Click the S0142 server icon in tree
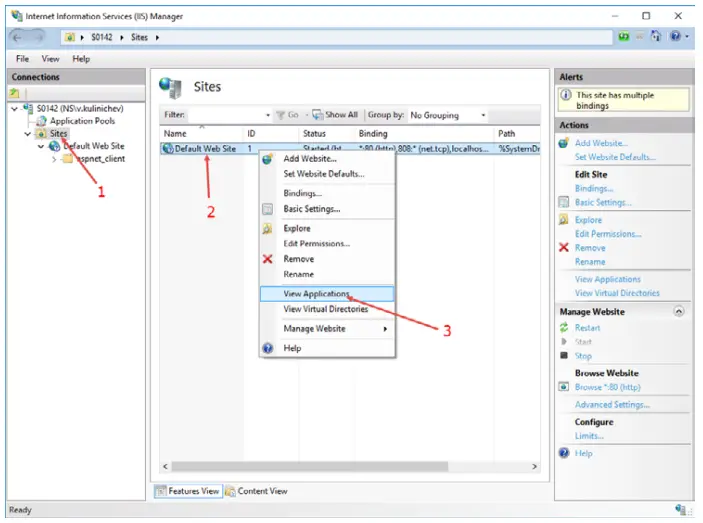This screenshot has height=523, width=703. click(x=28, y=108)
